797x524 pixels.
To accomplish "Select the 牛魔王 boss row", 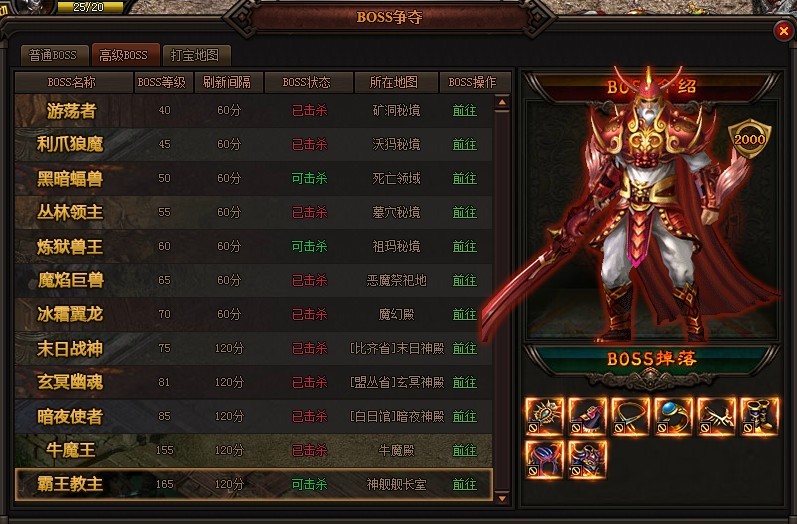I will pos(254,450).
